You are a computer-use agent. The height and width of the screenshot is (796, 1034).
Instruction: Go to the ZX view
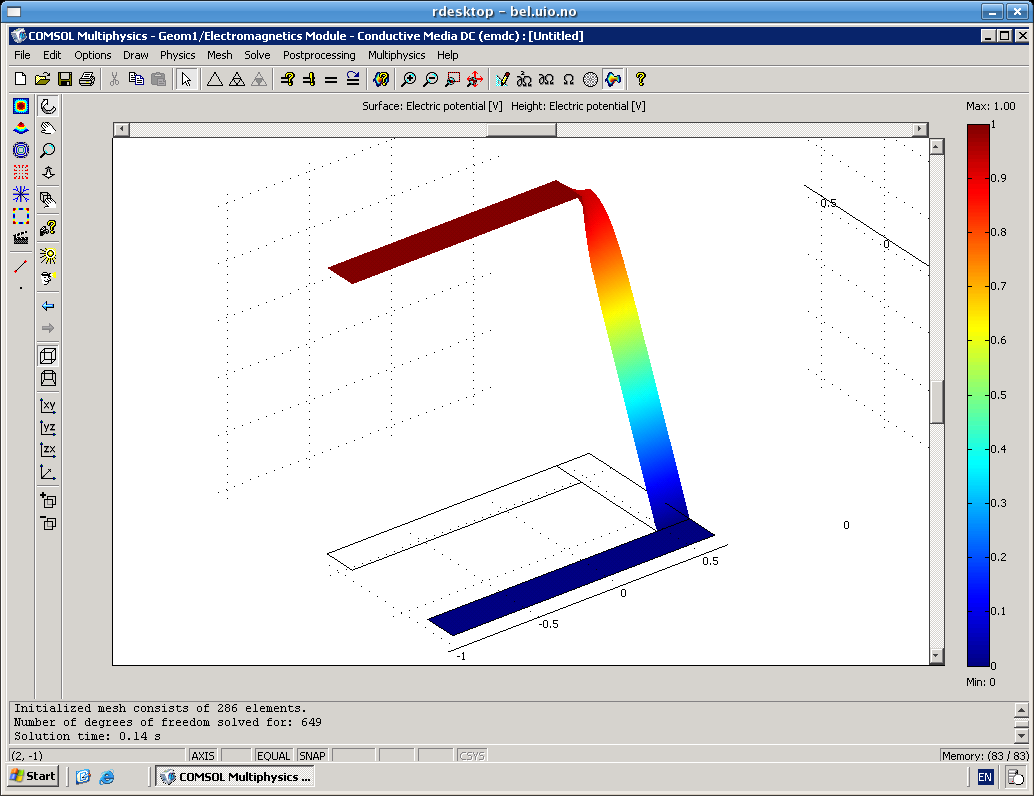pyautogui.click(x=48, y=450)
